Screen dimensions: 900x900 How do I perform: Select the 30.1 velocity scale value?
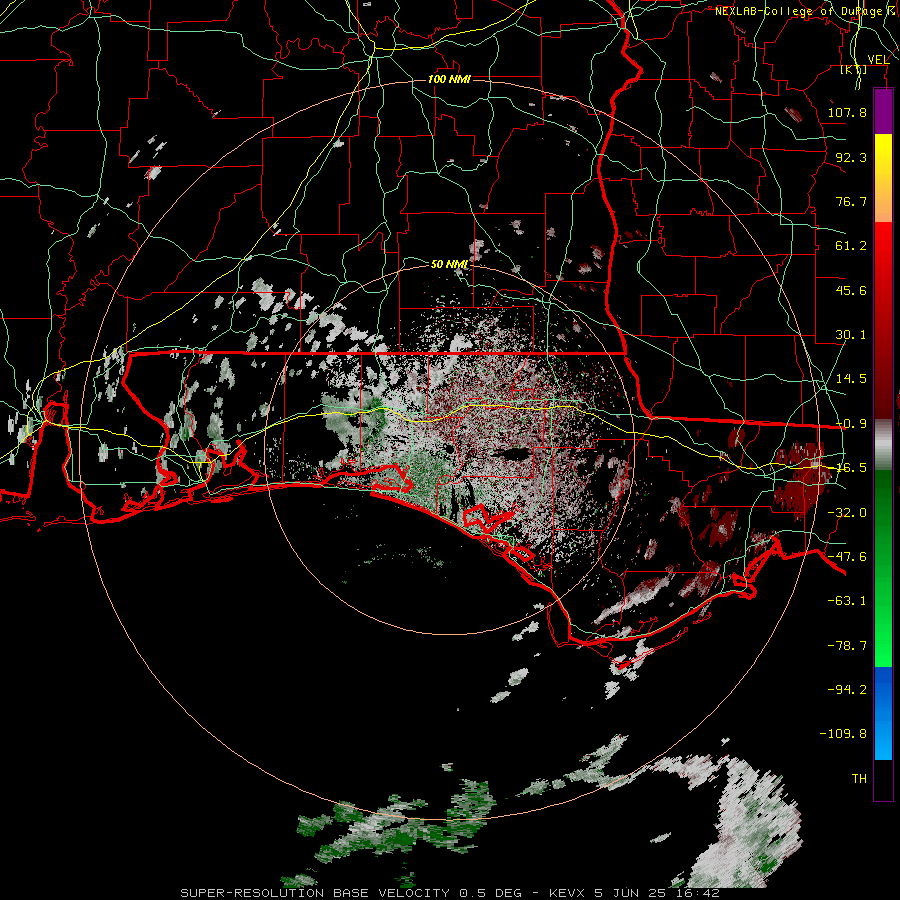point(851,335)
